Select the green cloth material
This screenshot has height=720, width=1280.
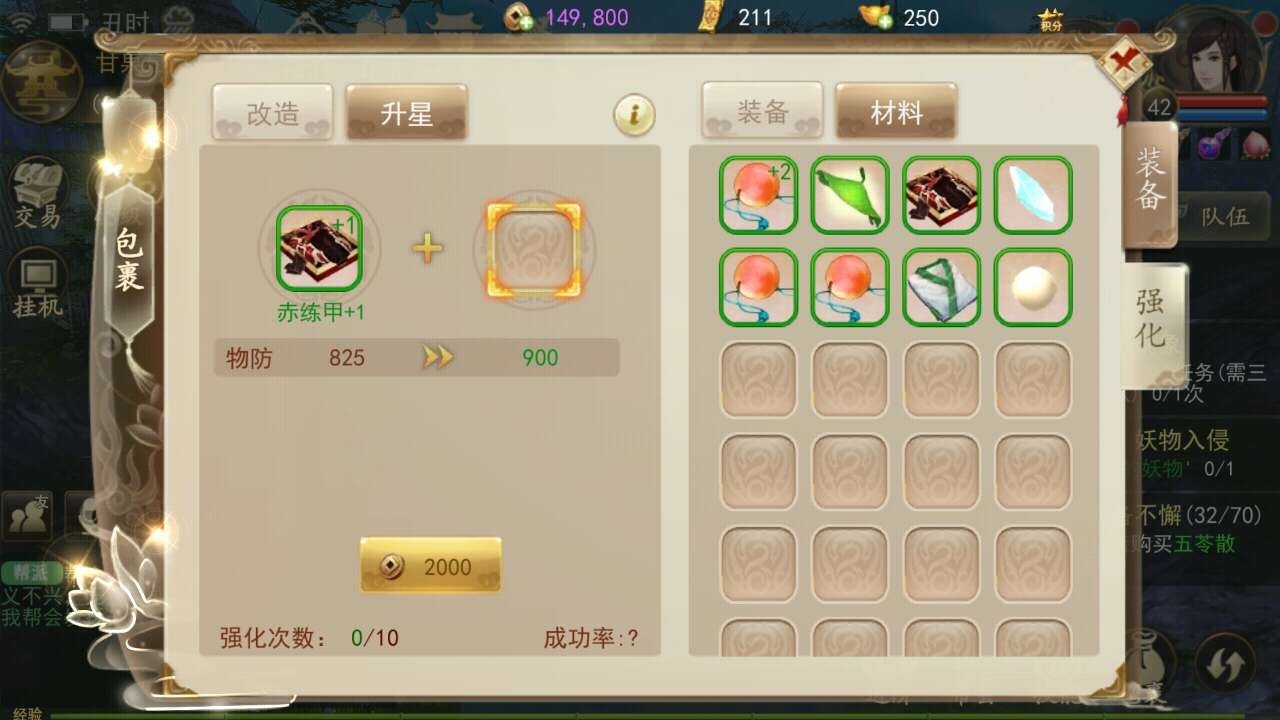(850, 195)
